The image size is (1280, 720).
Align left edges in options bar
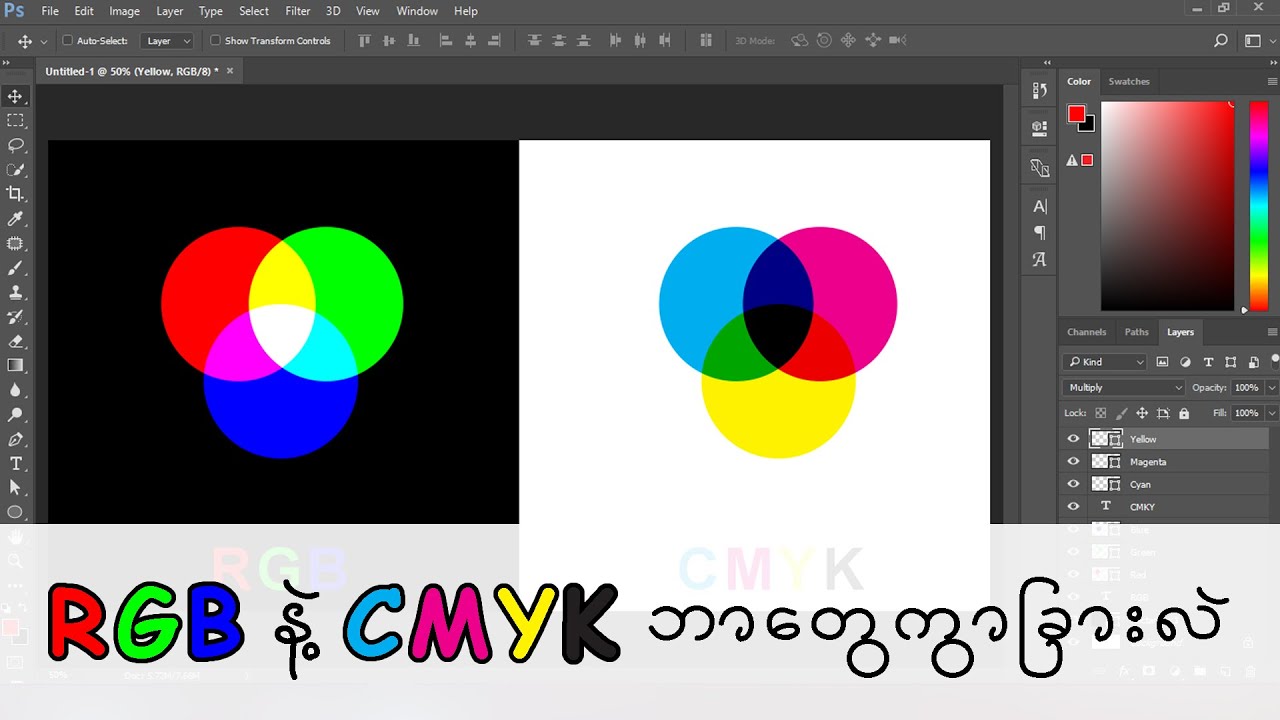(446, 41)
